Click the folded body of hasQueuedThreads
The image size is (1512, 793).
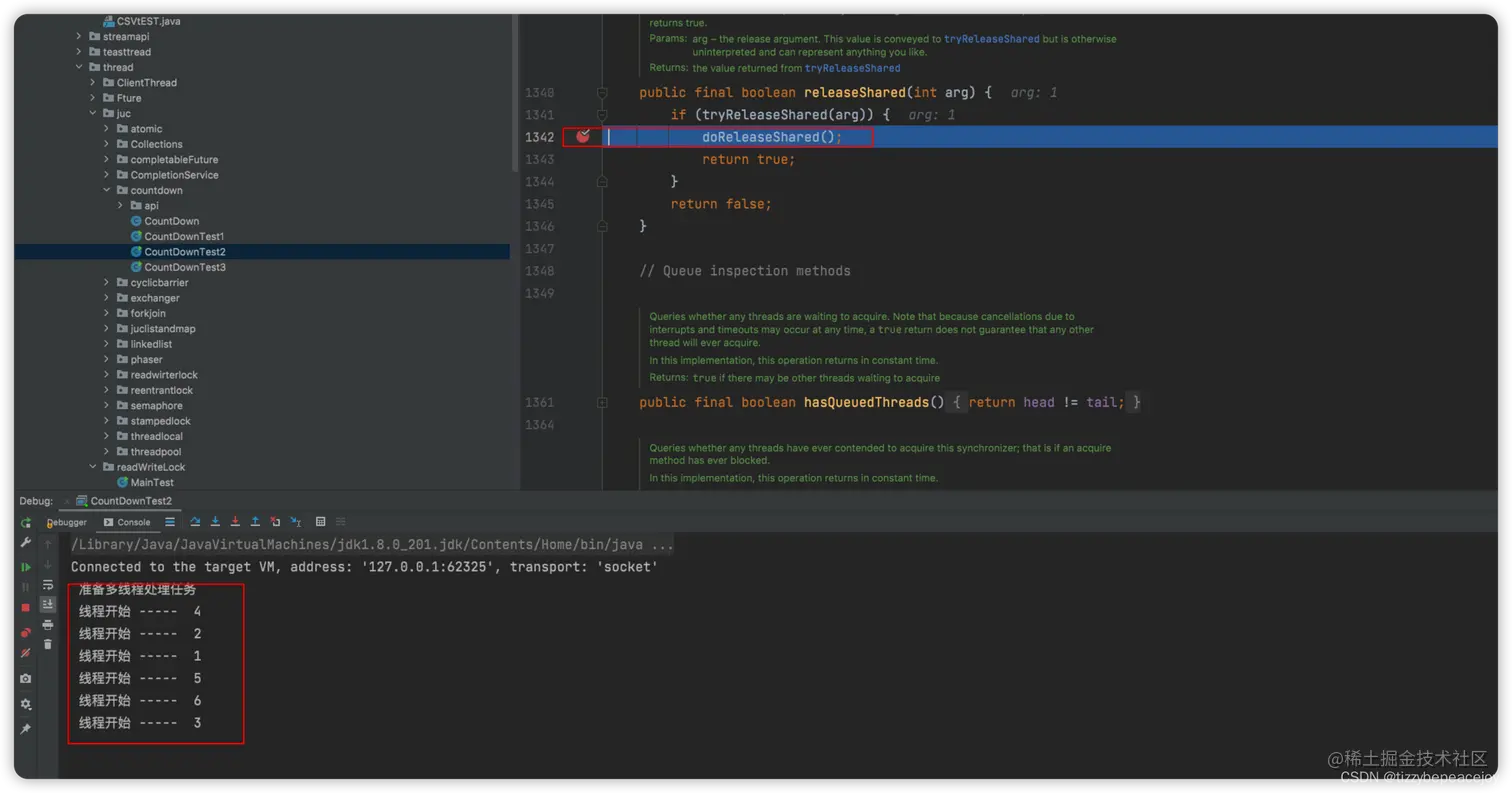pos(1047,402)
